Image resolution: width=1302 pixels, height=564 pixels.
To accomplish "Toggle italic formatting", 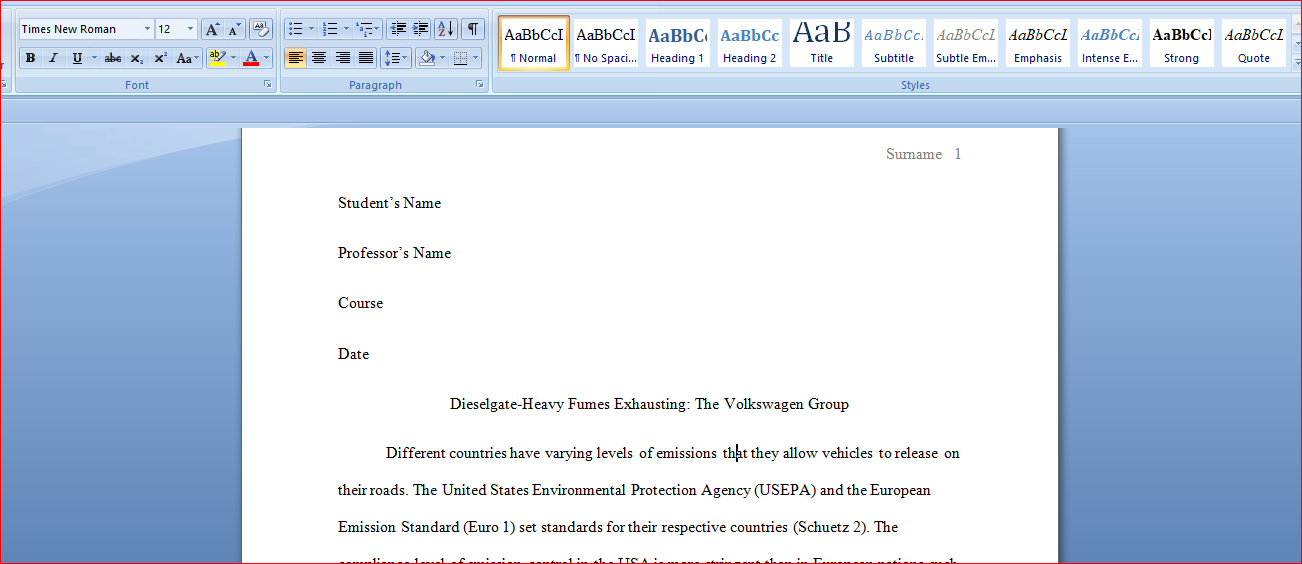I will coord(53,58).
